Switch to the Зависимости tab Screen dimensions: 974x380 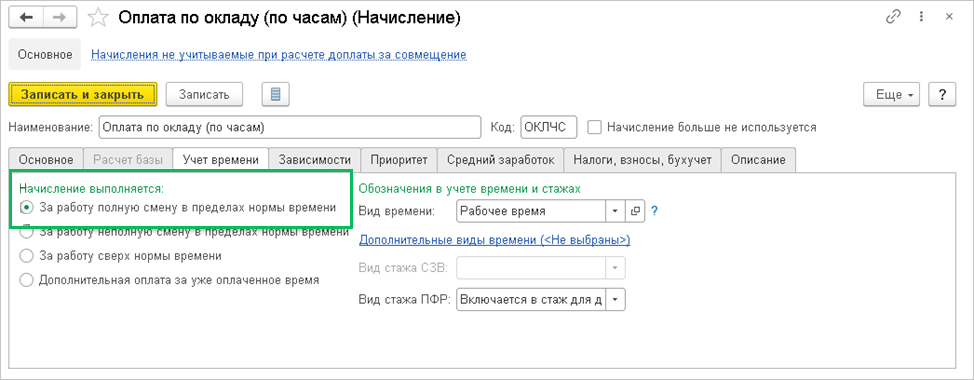coord(315,160)
